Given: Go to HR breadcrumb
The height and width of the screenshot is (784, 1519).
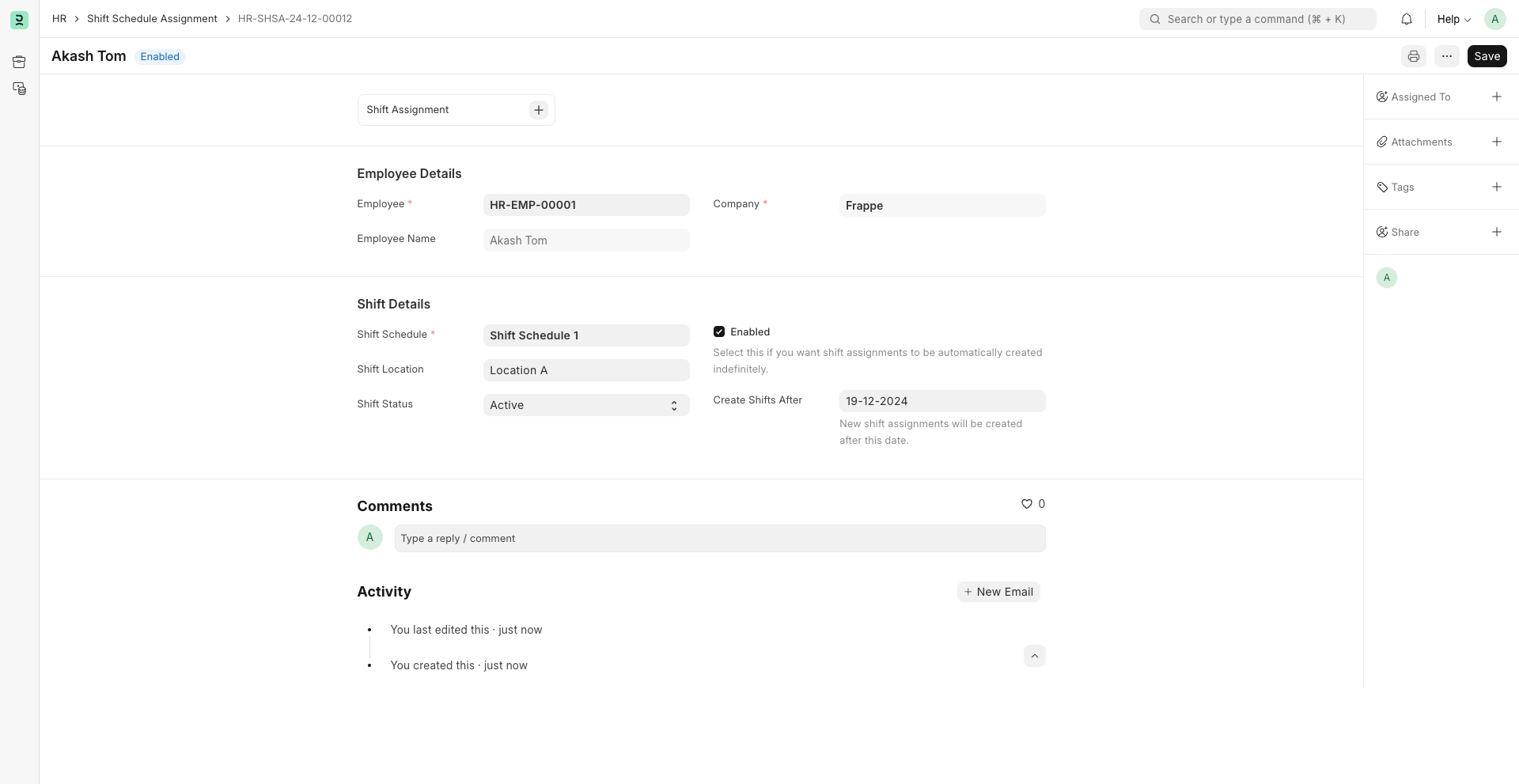Looking at the screenshot, I should click(59, 19).
